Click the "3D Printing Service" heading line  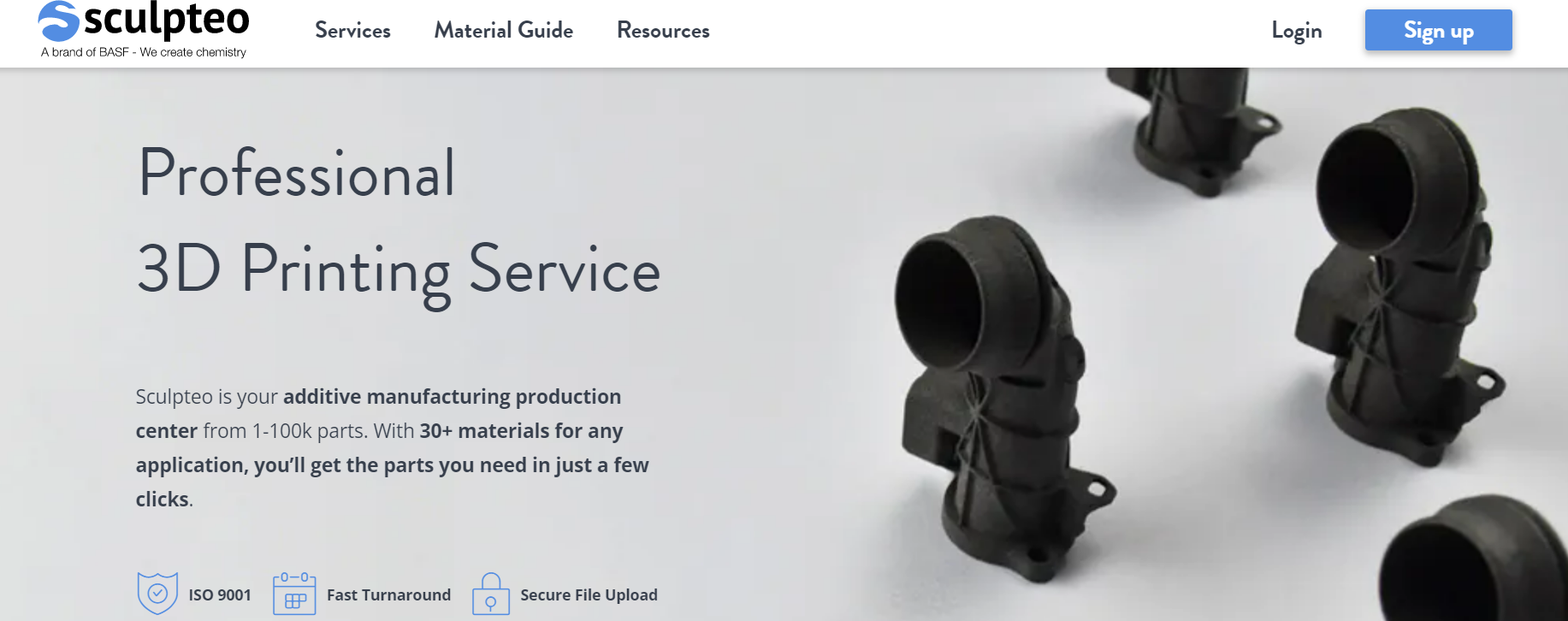(x=399, y=270)
